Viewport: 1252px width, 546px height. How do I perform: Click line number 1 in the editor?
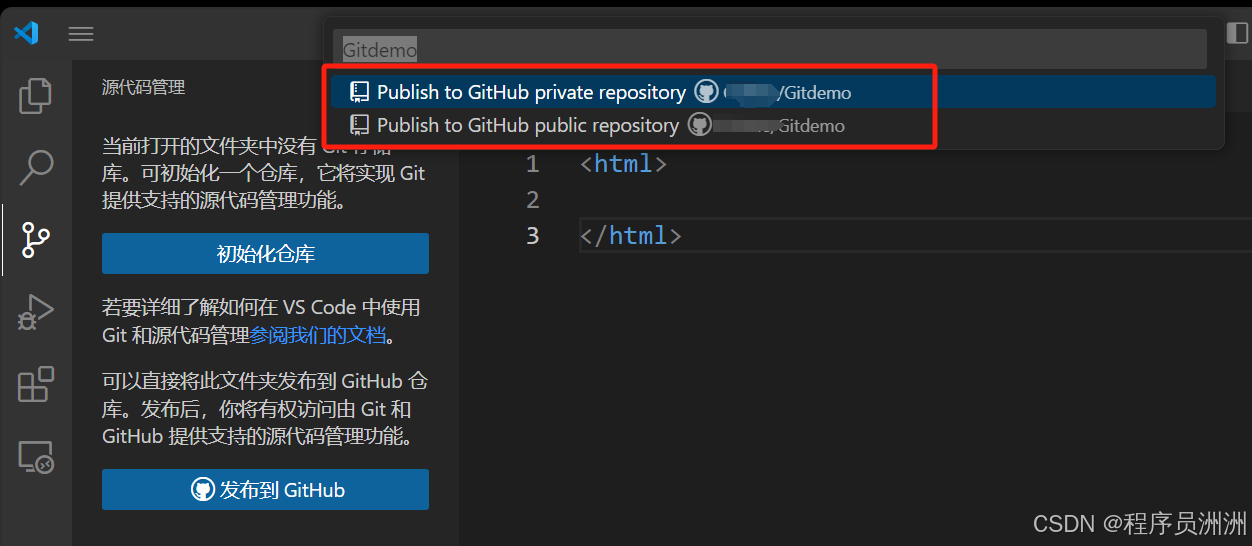click(x=532, y=164)
